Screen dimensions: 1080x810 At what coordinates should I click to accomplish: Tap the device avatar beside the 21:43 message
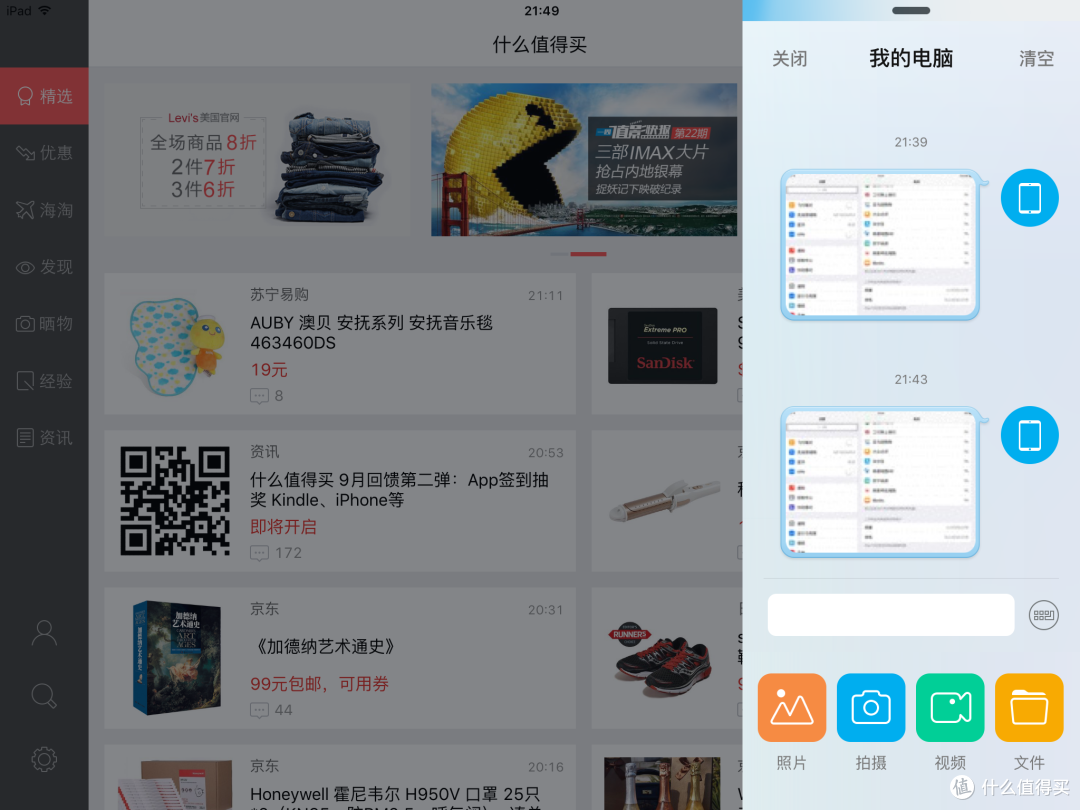1029,435
